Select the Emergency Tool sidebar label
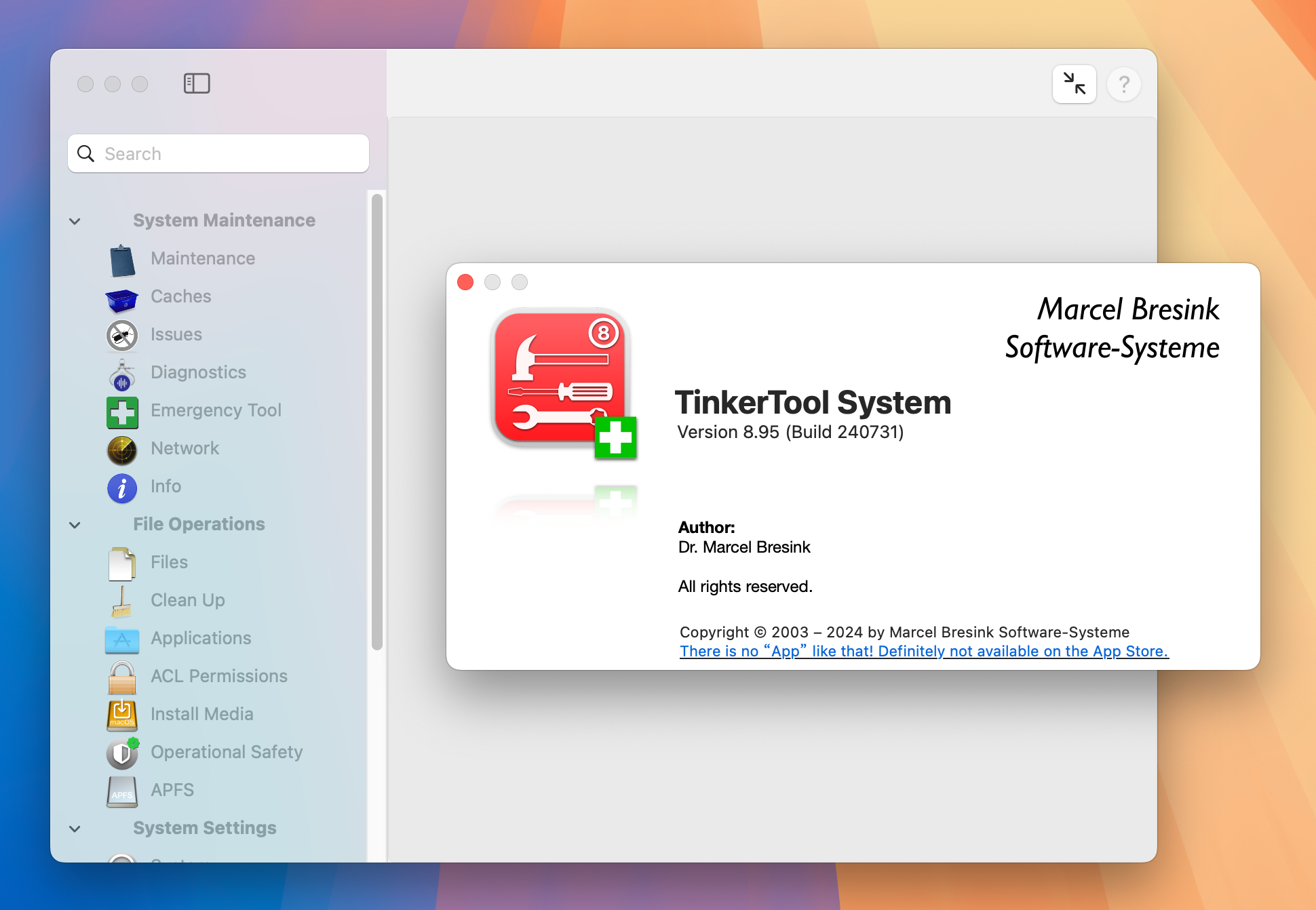 (x=216, y=410)
